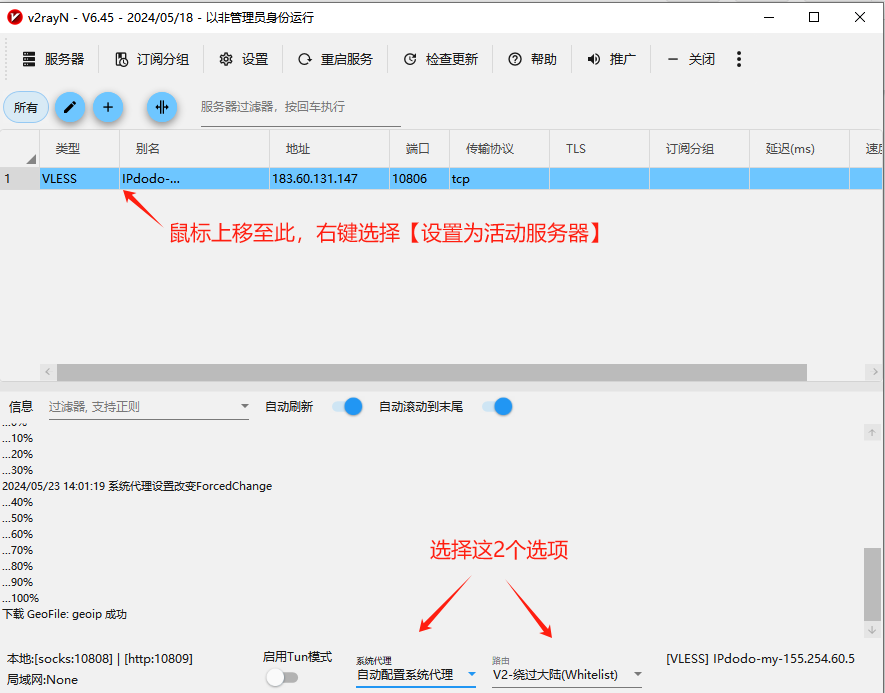Click the auto-adjust column width icon
This screenshot has height=693, width=885.
point(162,107)
